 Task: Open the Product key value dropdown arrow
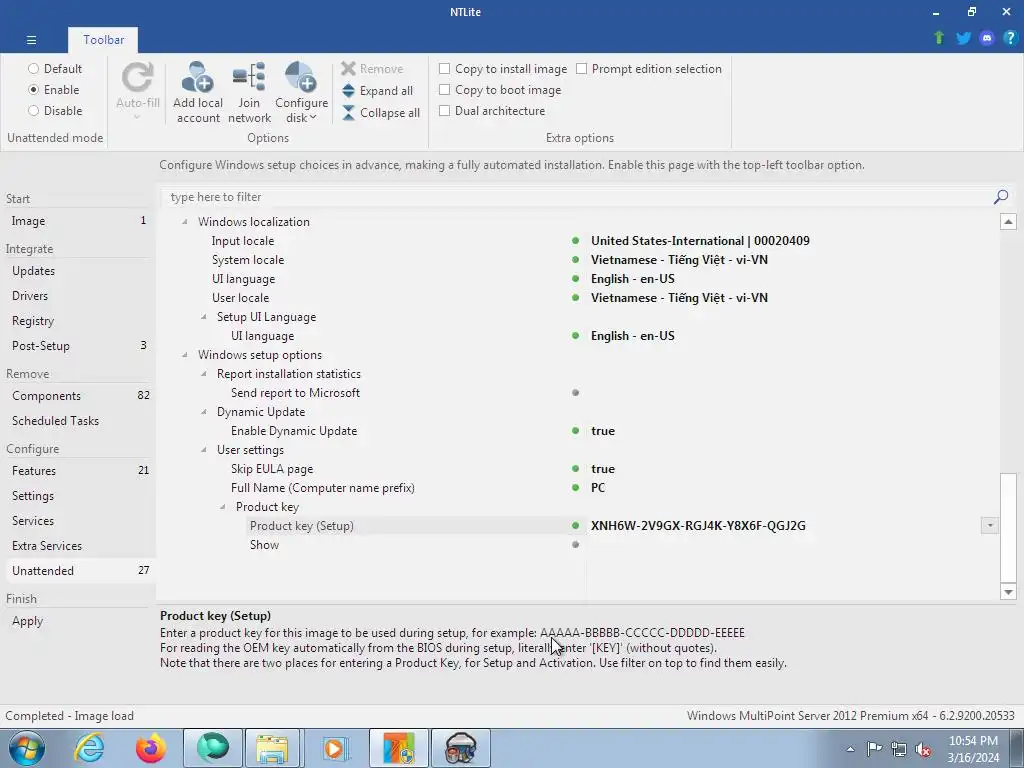pos(990,526)
